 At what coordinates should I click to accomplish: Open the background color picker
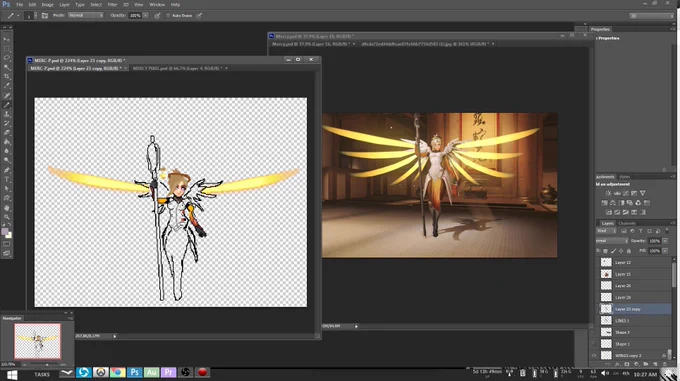coord(9,235)
